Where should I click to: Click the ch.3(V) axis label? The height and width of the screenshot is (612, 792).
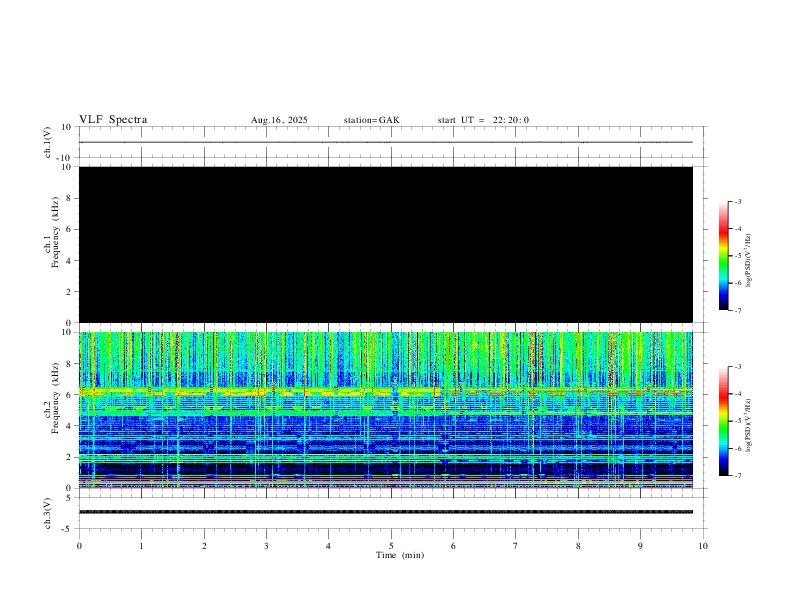pos(48,512)
